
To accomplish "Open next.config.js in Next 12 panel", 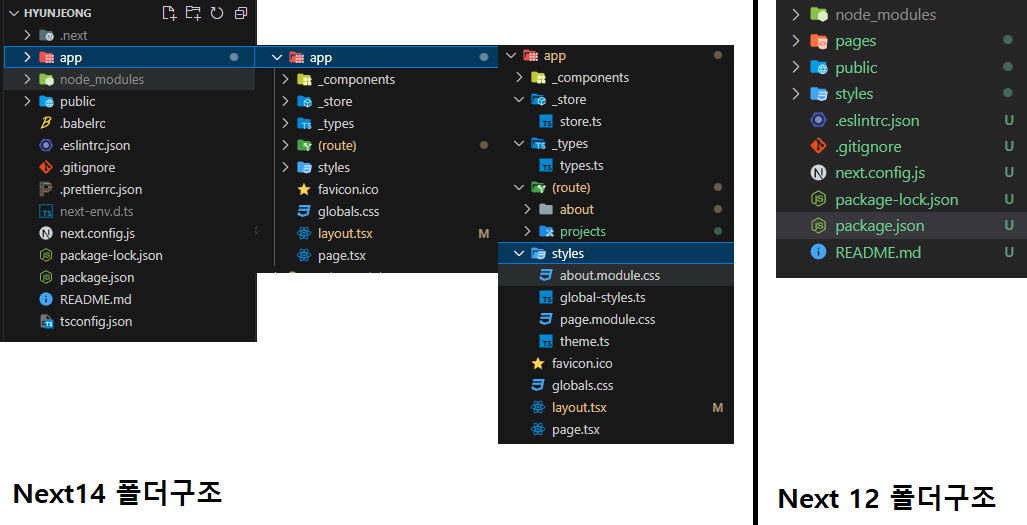I will click(880, 173).
